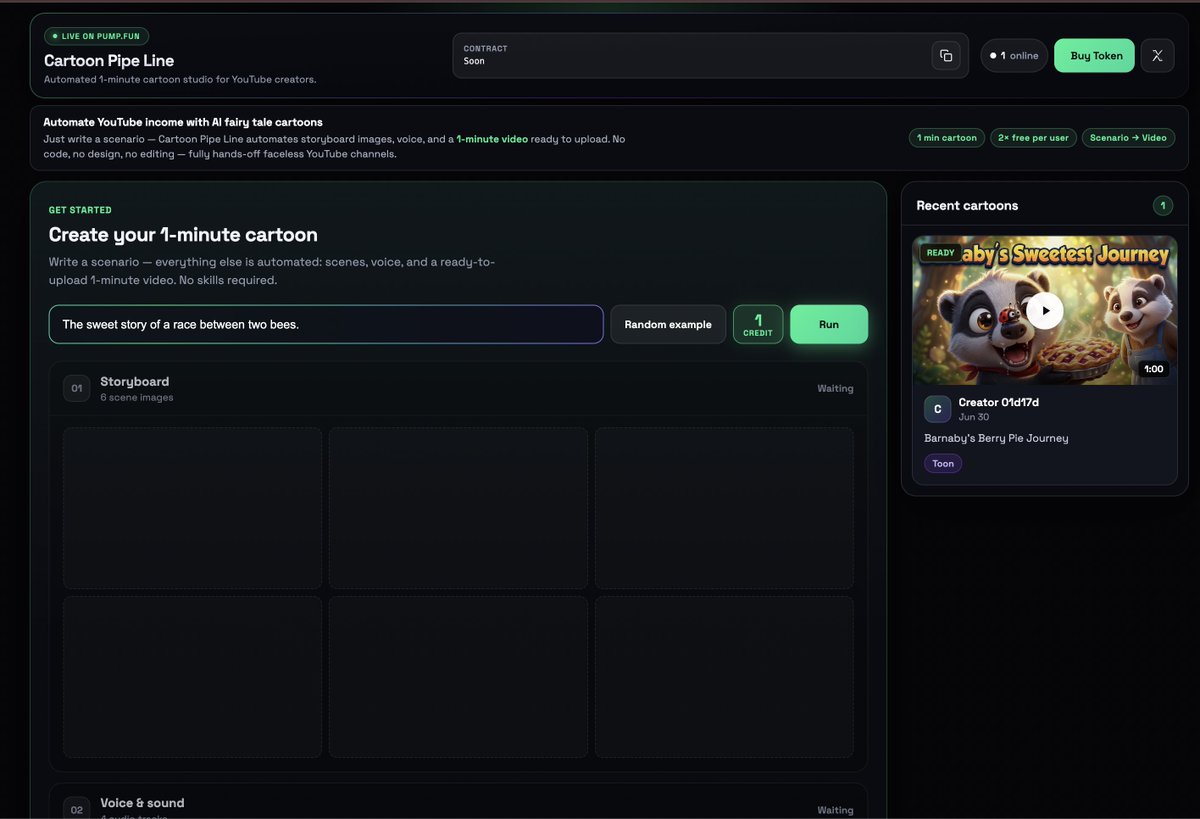Click the Random example button
Image resolution: width=1200 pixels, height=819 pixels.
click(668, 324)
